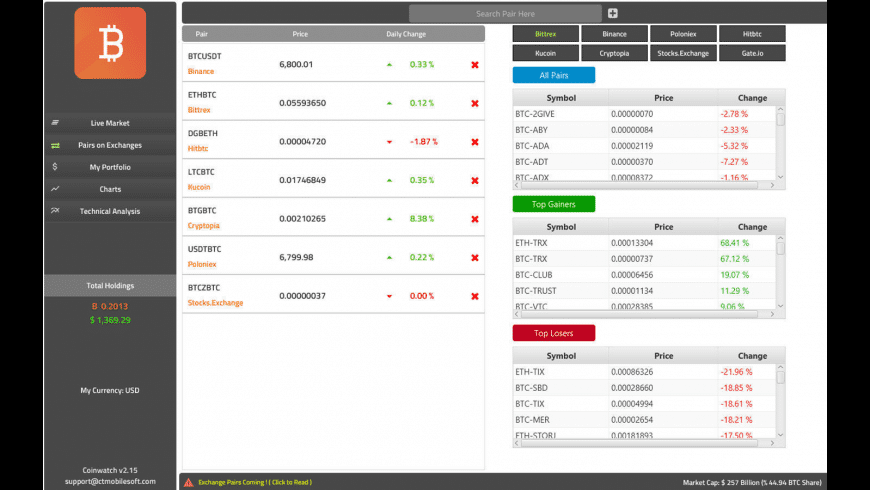Remove BTCUSDT pair with red X
The width and height of the screenshot is (870, 490).
point(475,65)
